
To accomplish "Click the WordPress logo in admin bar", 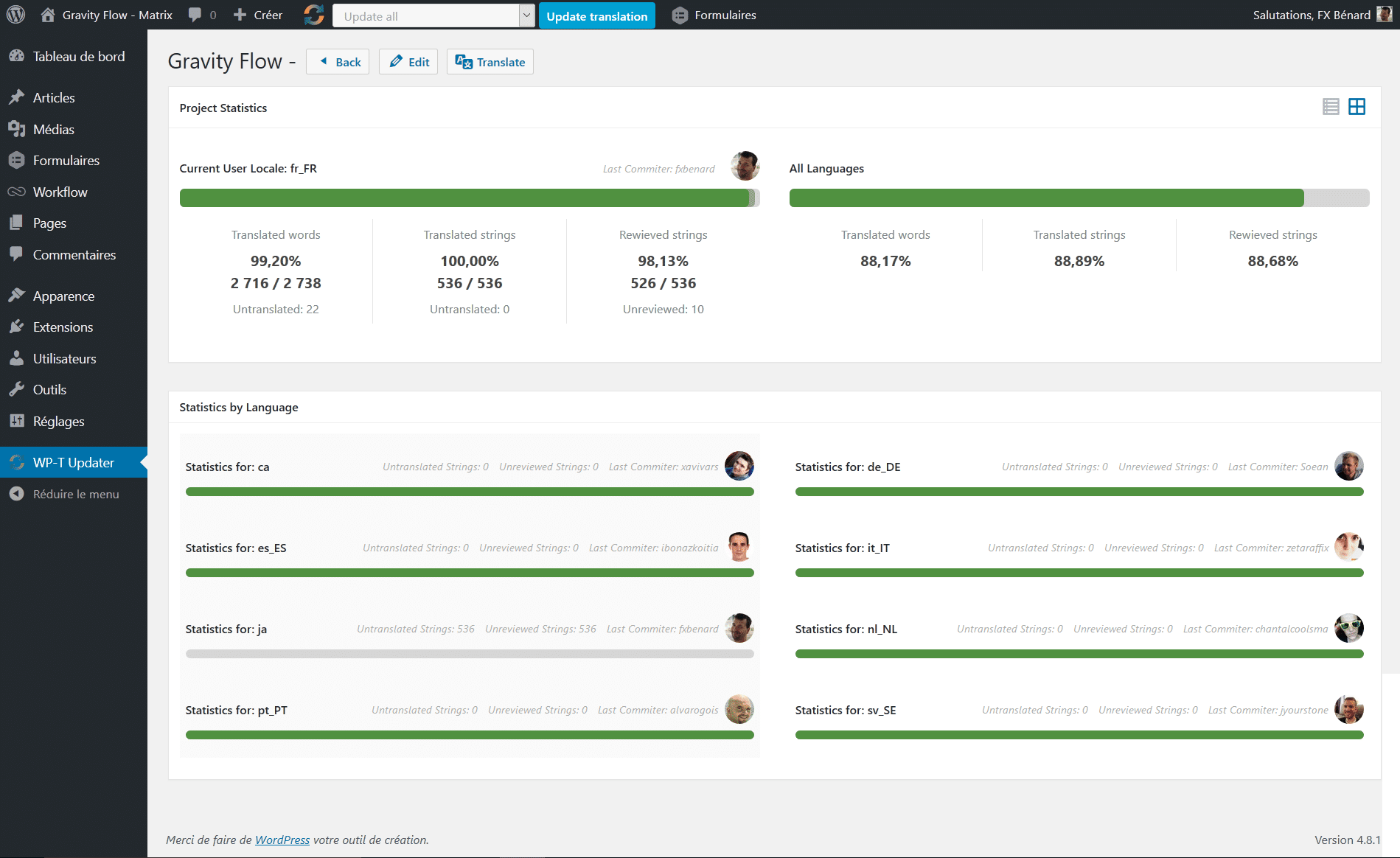I will 15,15.
